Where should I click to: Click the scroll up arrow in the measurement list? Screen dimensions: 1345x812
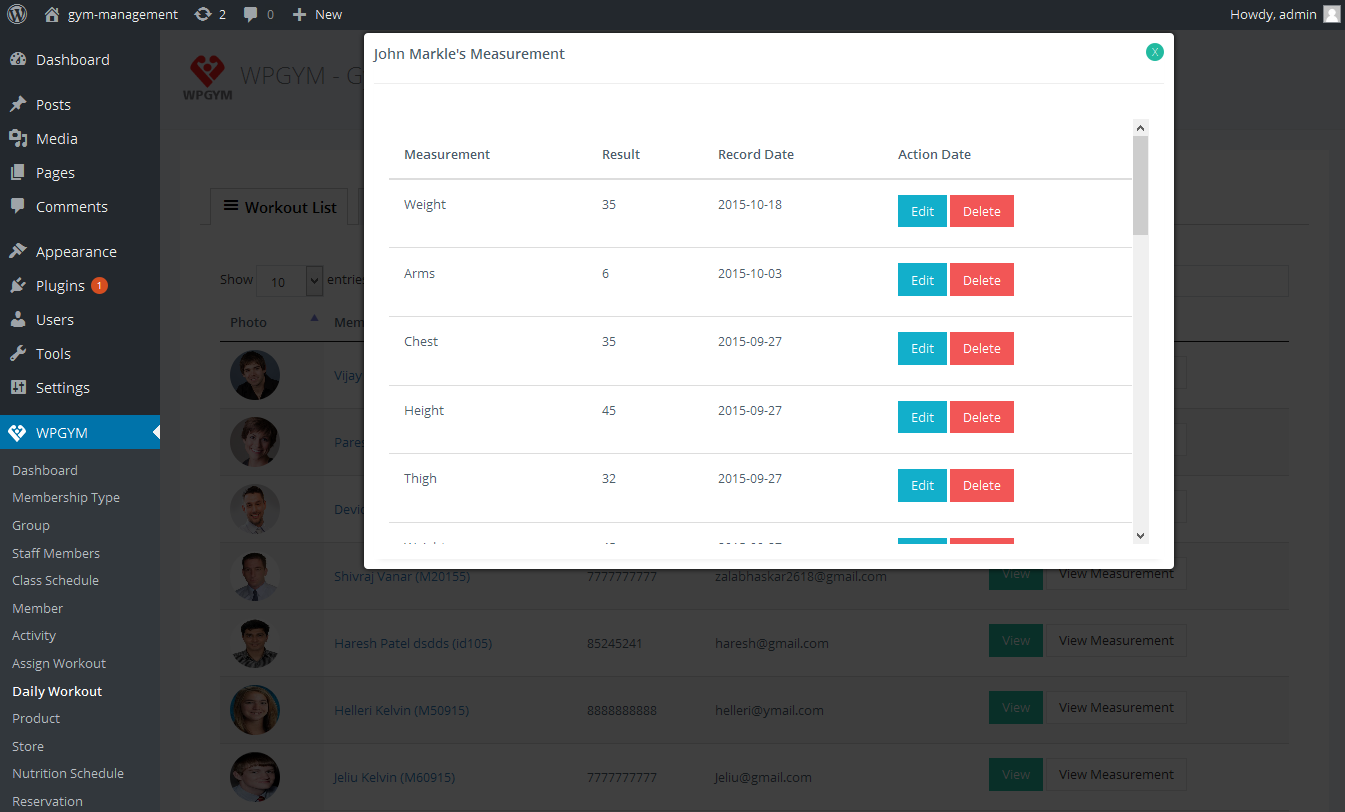[1140, 128]
